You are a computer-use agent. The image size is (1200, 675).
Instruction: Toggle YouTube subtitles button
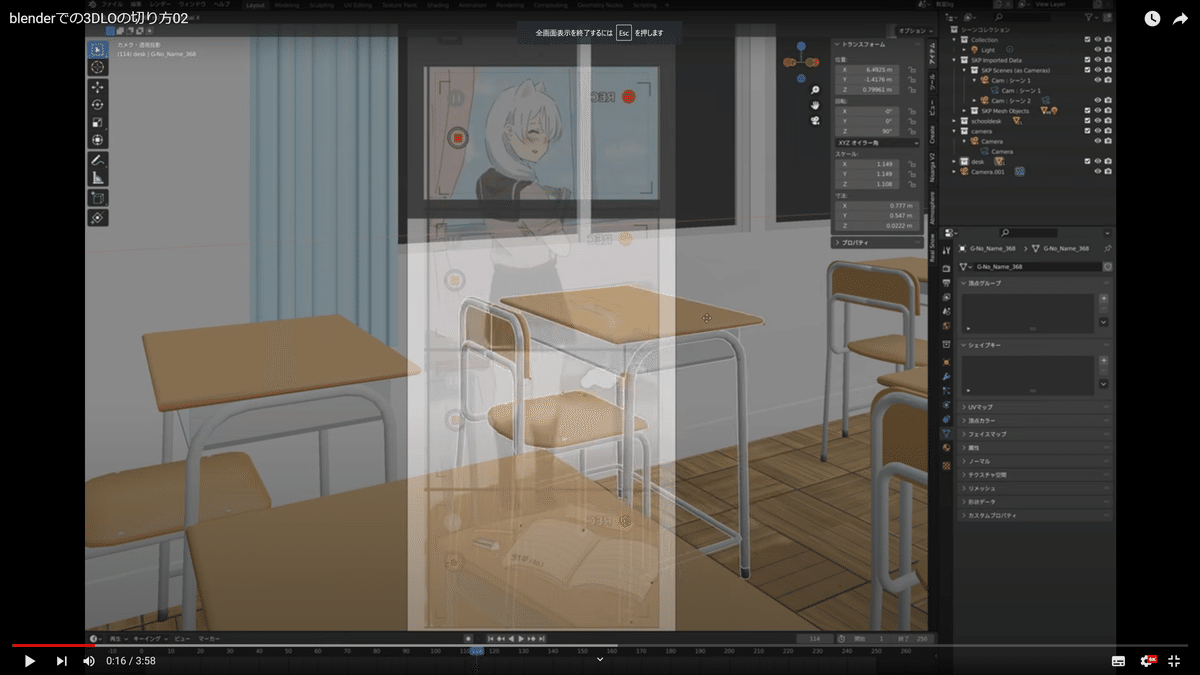[1119, 661]
